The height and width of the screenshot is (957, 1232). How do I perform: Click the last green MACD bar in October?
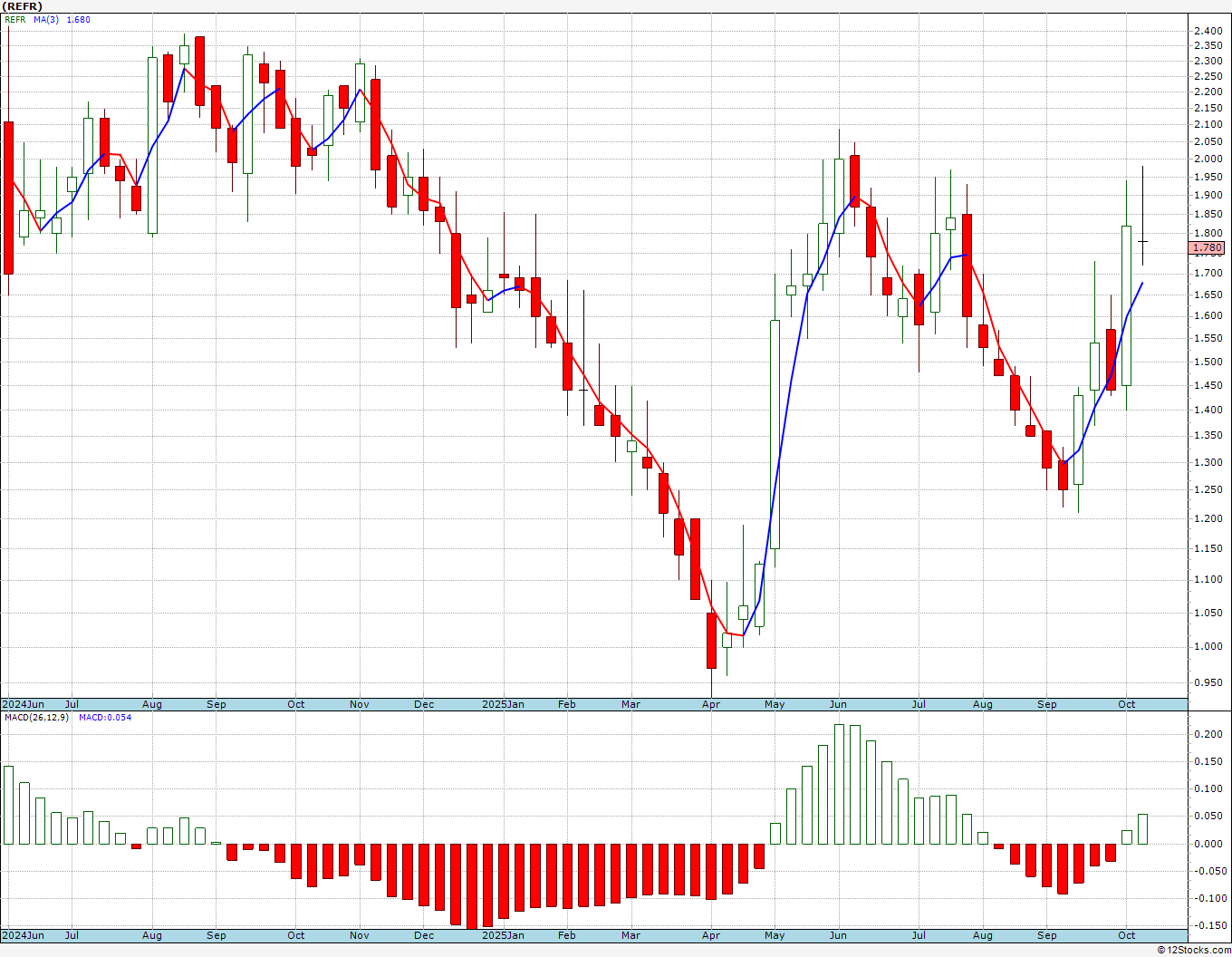click(1142, 828)
